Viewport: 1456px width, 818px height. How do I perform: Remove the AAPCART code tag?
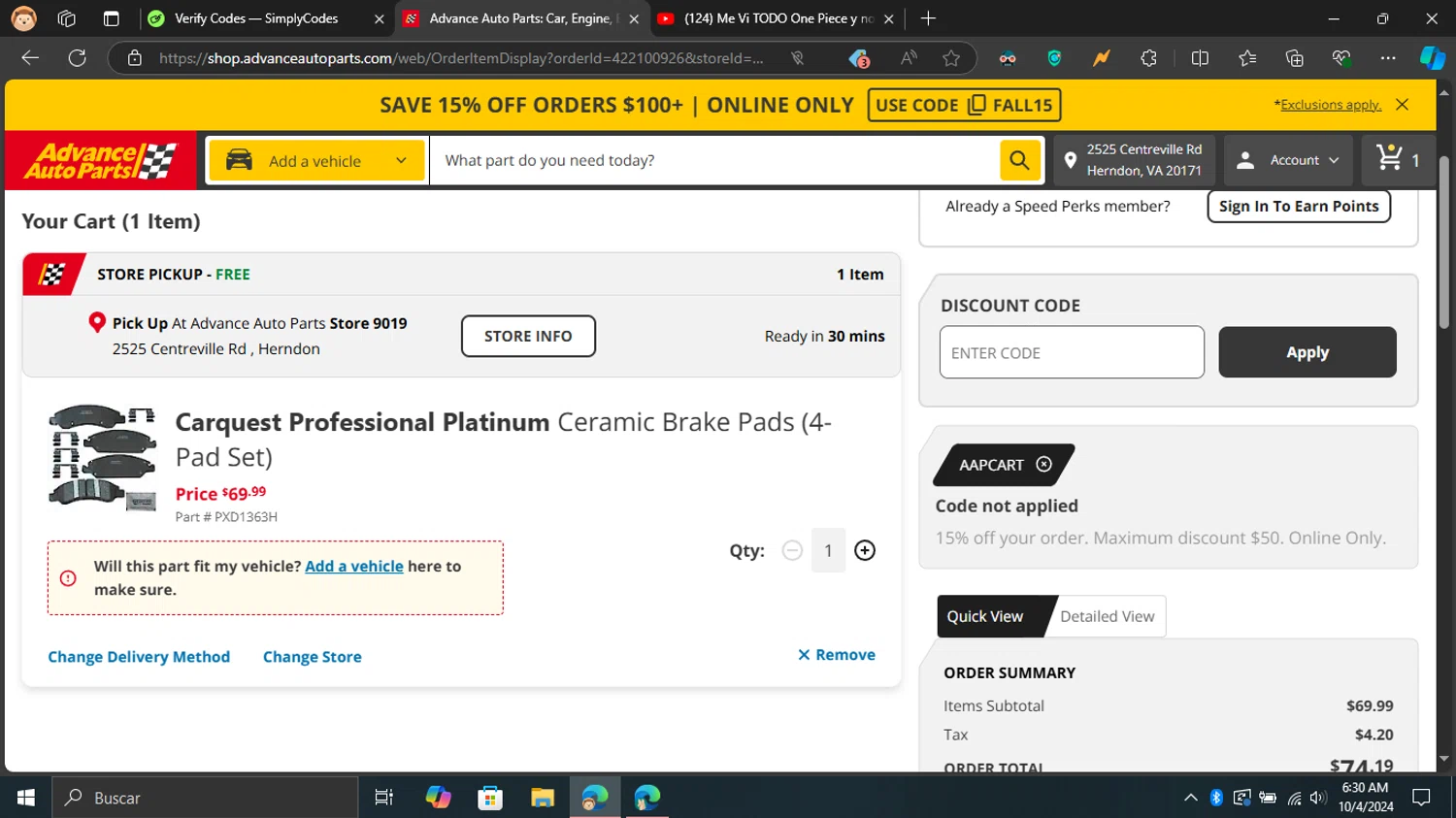click(x=1043, y=465)
